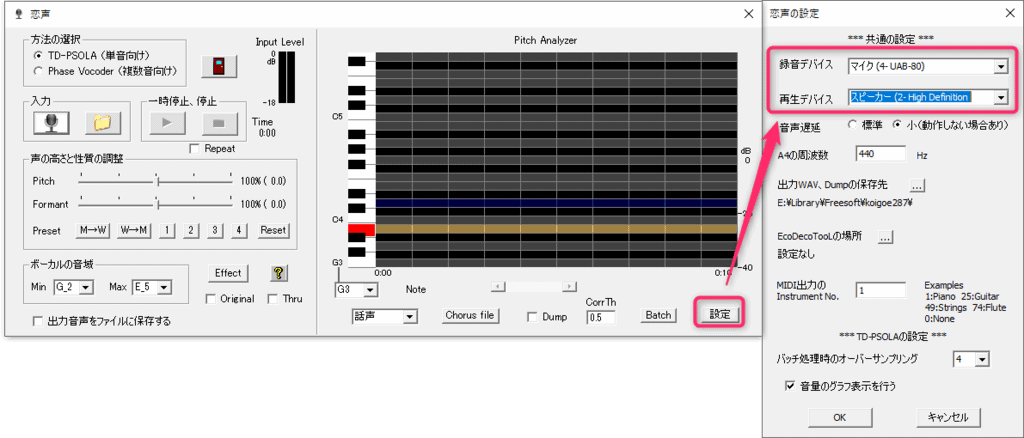Image resolution: width=1024 pixels, height=438 pixels.
Task: Toggle the Dump checkbox
Action: (x=533, y=317)
